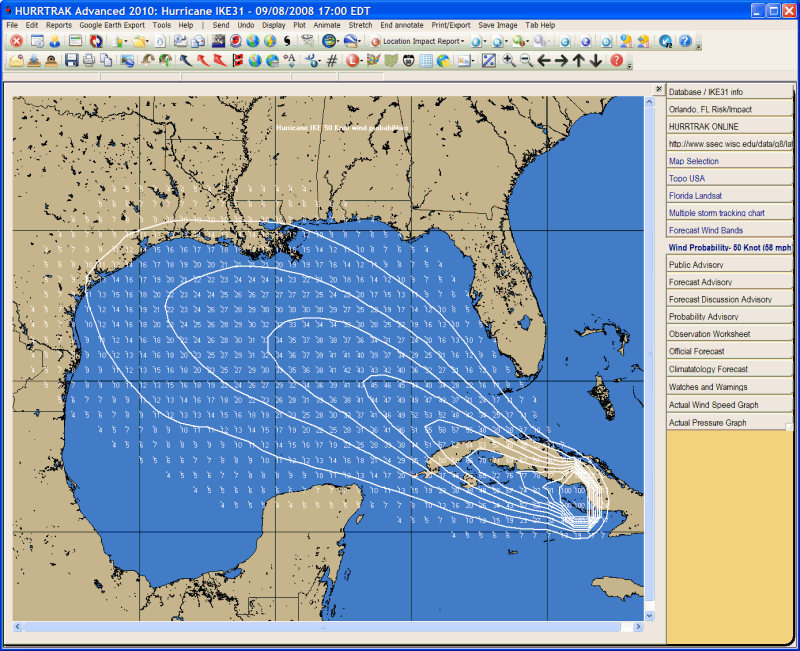Open the Public Advisory tab
Screen dimensions: 800x651
(x=730, y=265)
